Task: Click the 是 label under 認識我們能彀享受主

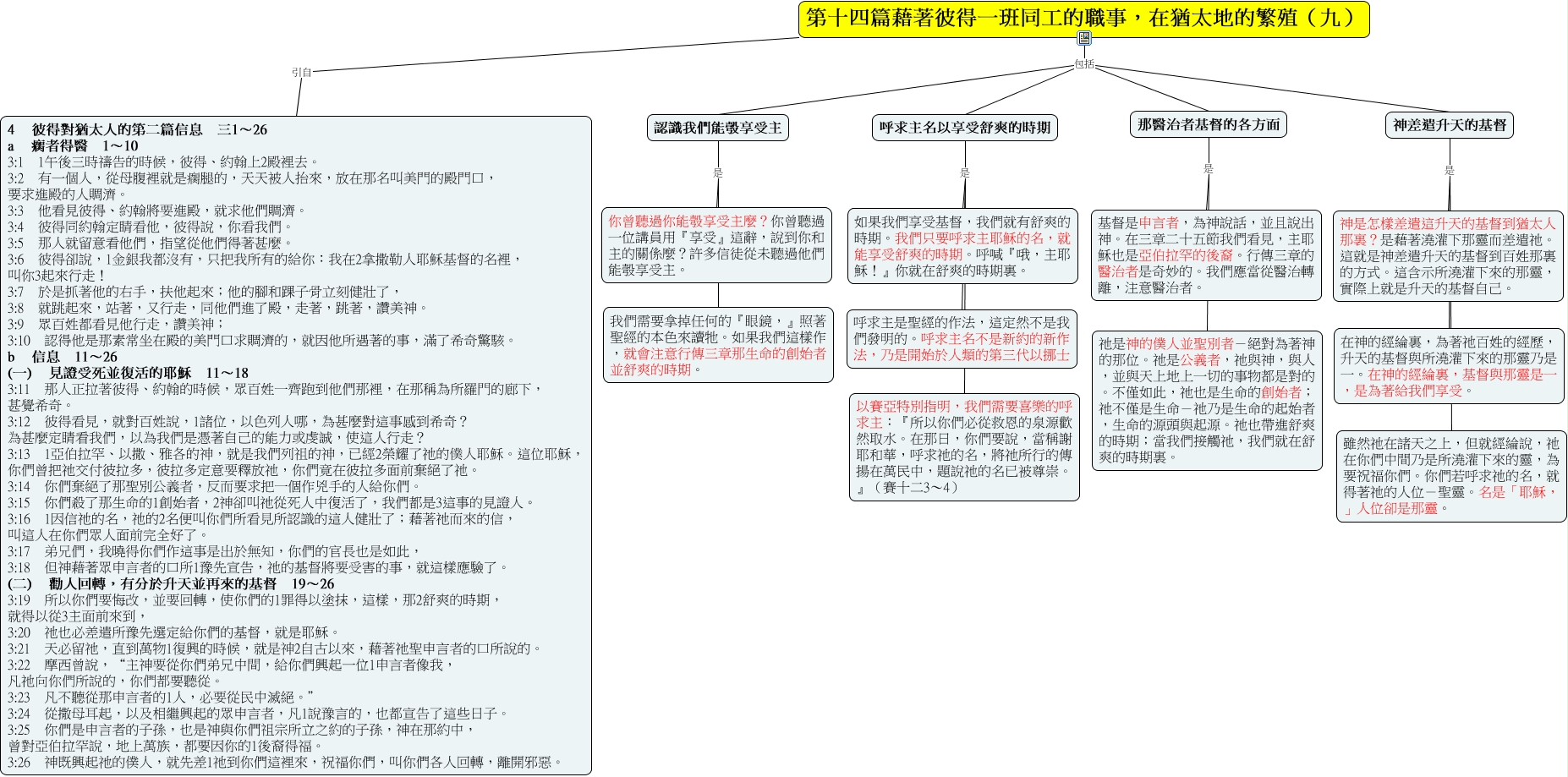Action: (718, 172)
